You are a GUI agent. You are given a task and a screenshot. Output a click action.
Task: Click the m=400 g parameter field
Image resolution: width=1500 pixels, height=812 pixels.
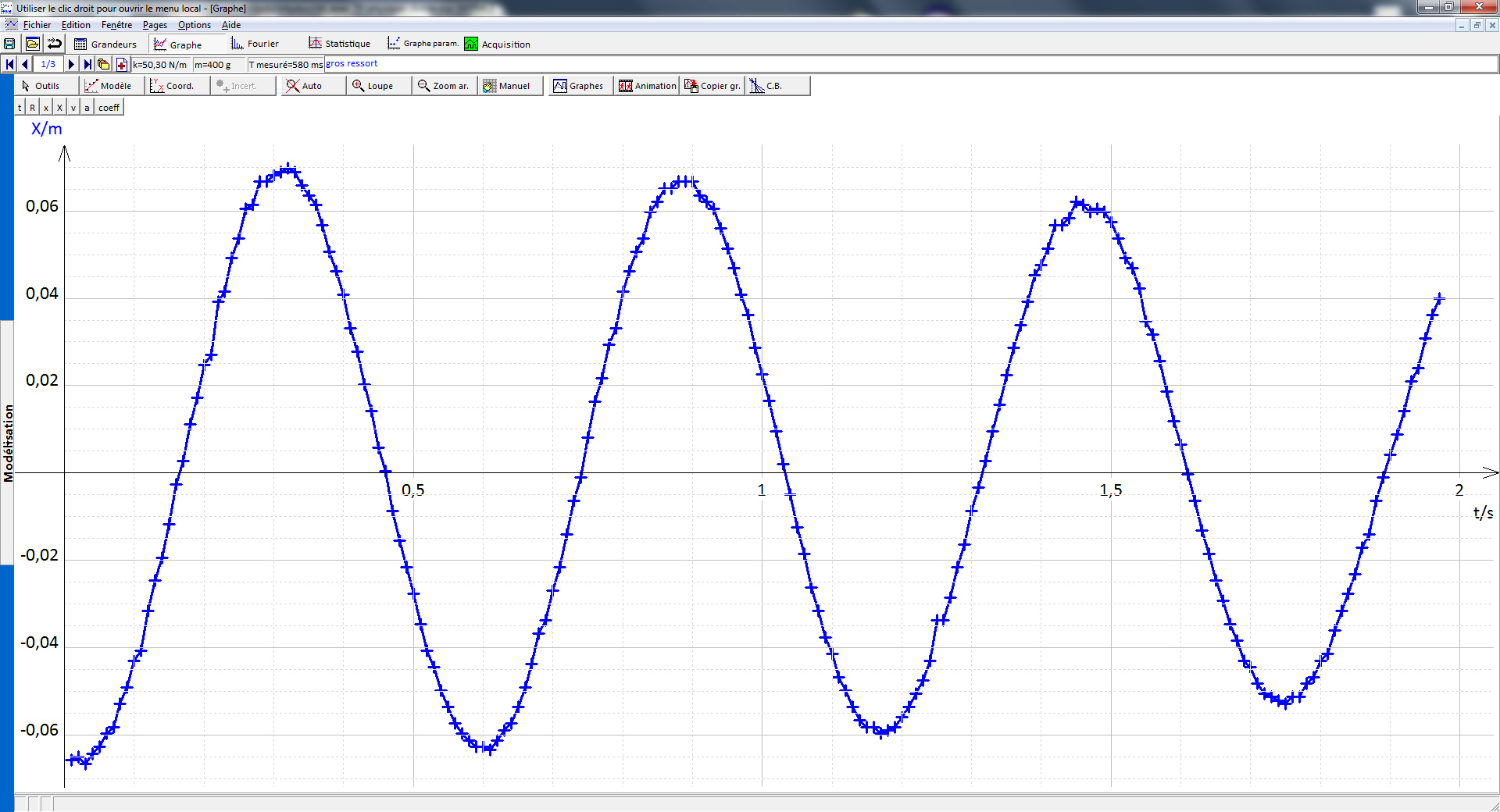point(219,64)
